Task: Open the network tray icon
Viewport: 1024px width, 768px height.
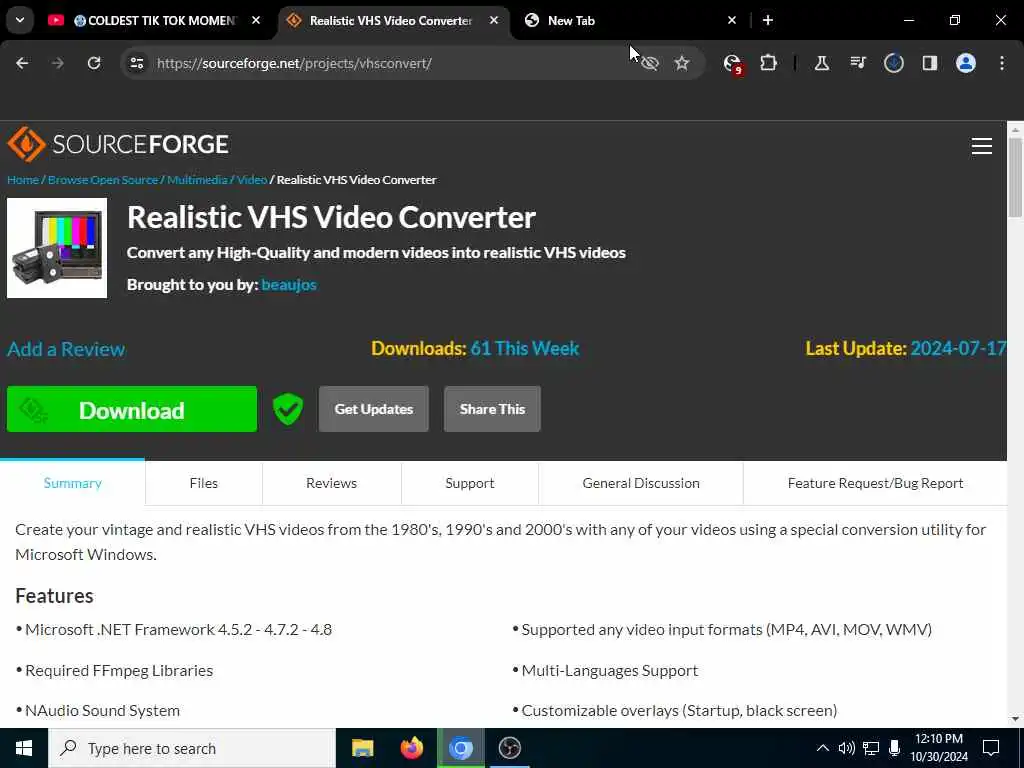Action: 871,748
